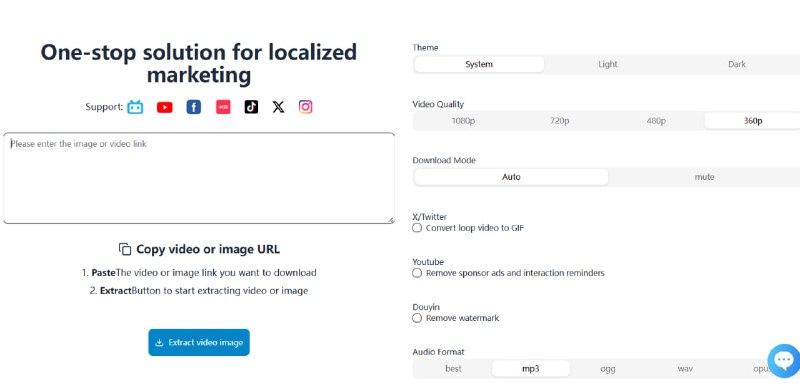Click the Facebook support icon
The width and height of the screenshot is (800, 384).
pyautogui.click(x=193, y=107)
